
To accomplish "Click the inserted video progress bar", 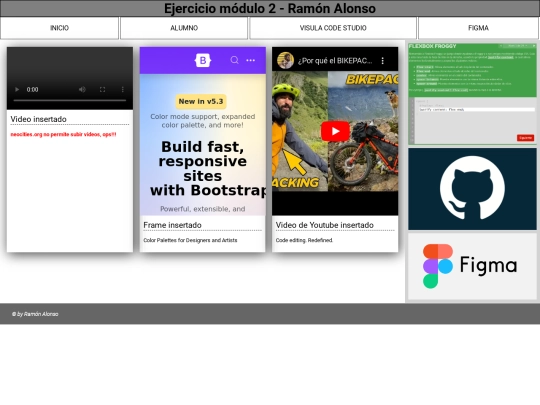I will pyautogui.click(x=70, y=100).
